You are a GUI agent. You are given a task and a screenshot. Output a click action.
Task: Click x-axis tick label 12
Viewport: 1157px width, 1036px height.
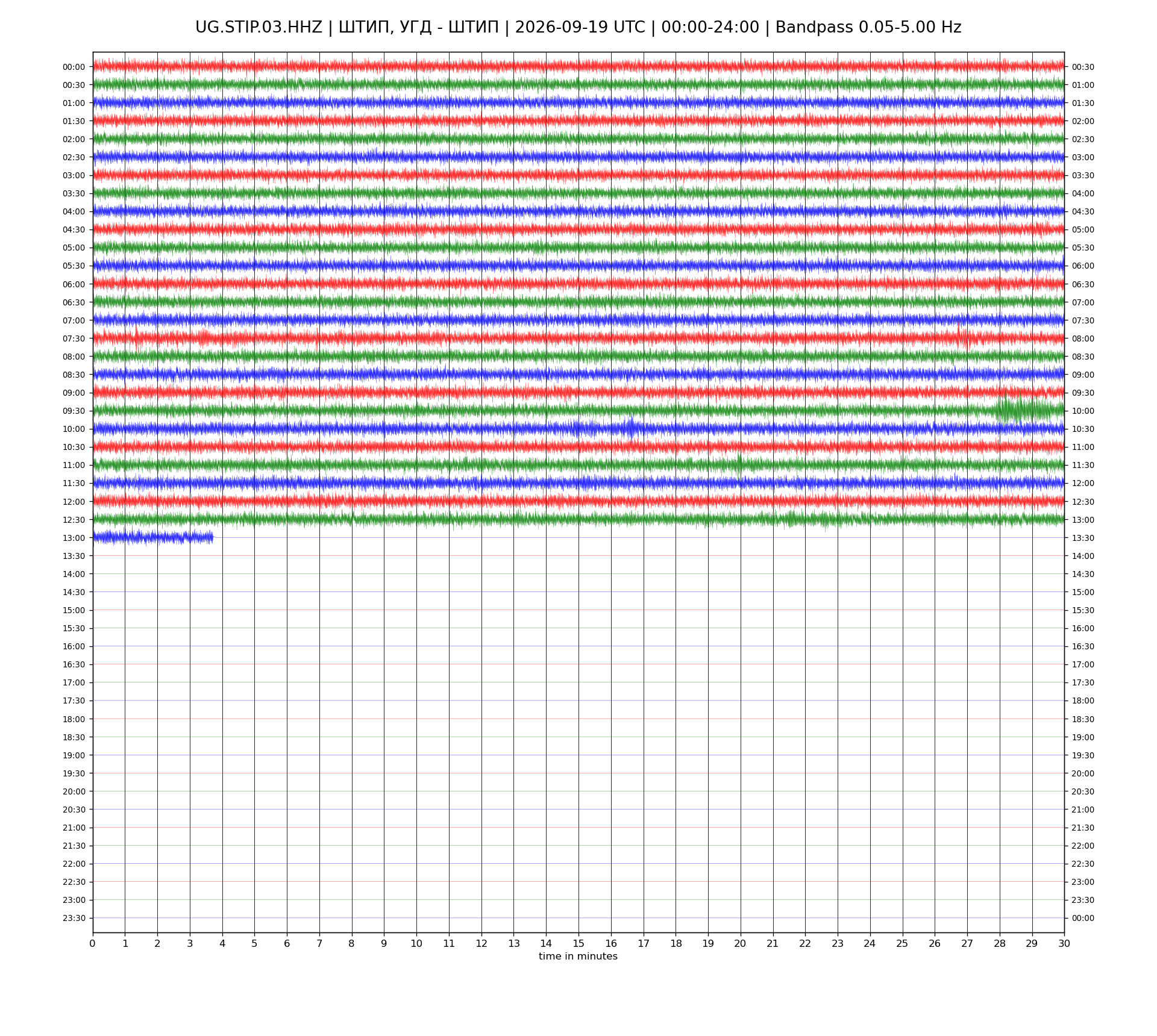click(481, 943)
